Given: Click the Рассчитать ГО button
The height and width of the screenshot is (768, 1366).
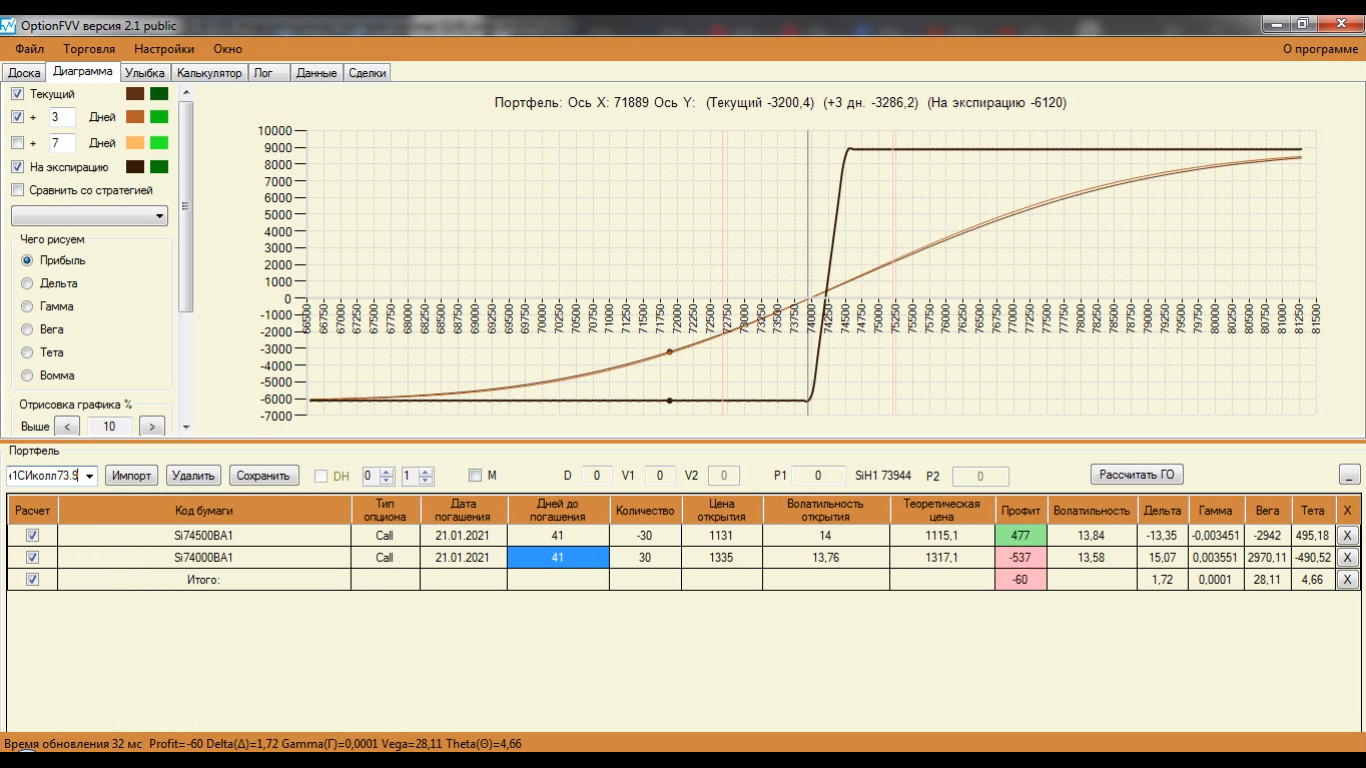Looking at the screenshot, I should pos(1136,475).
